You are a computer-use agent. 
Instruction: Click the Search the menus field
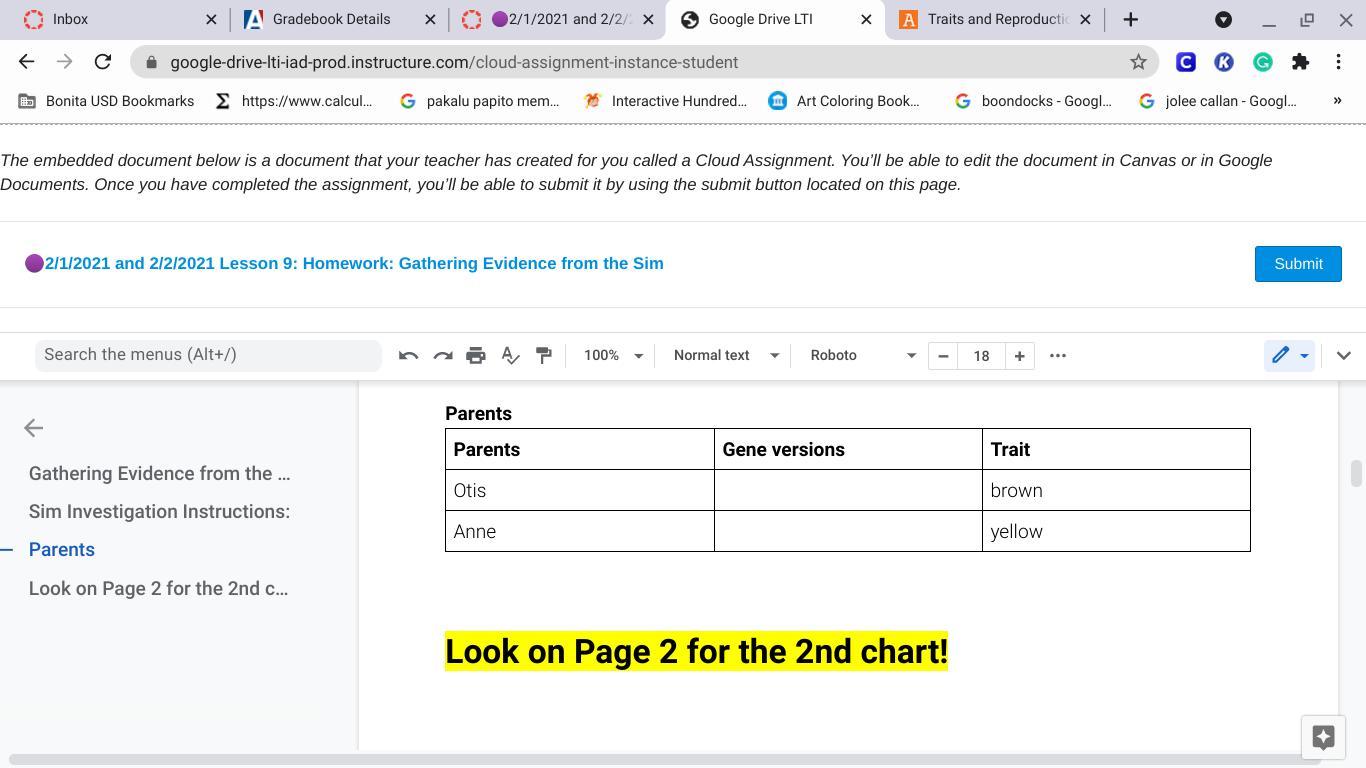click(208, 355)
